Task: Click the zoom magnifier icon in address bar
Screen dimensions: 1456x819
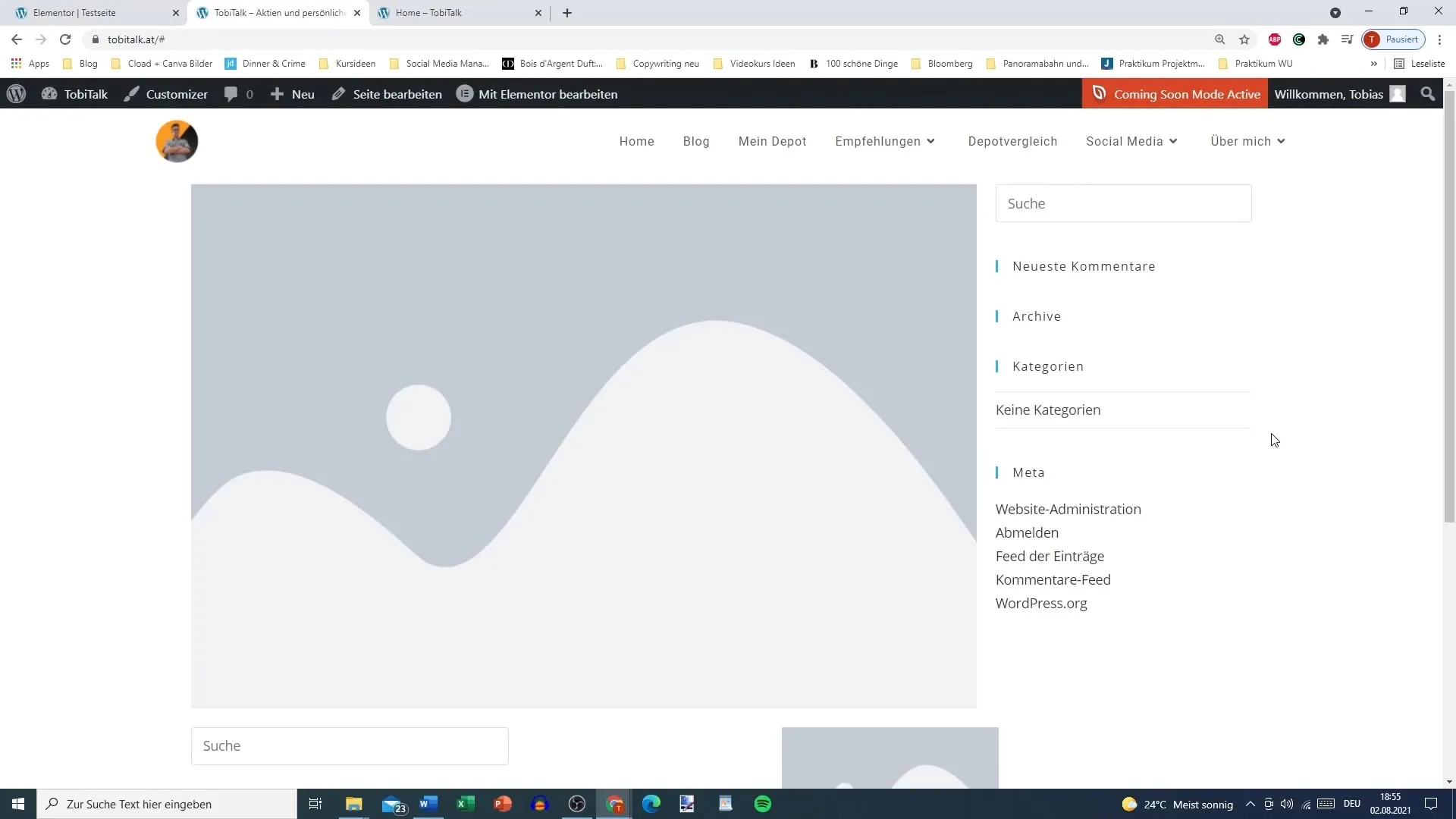Action: pyautogui.click(x=1219, y=39)
